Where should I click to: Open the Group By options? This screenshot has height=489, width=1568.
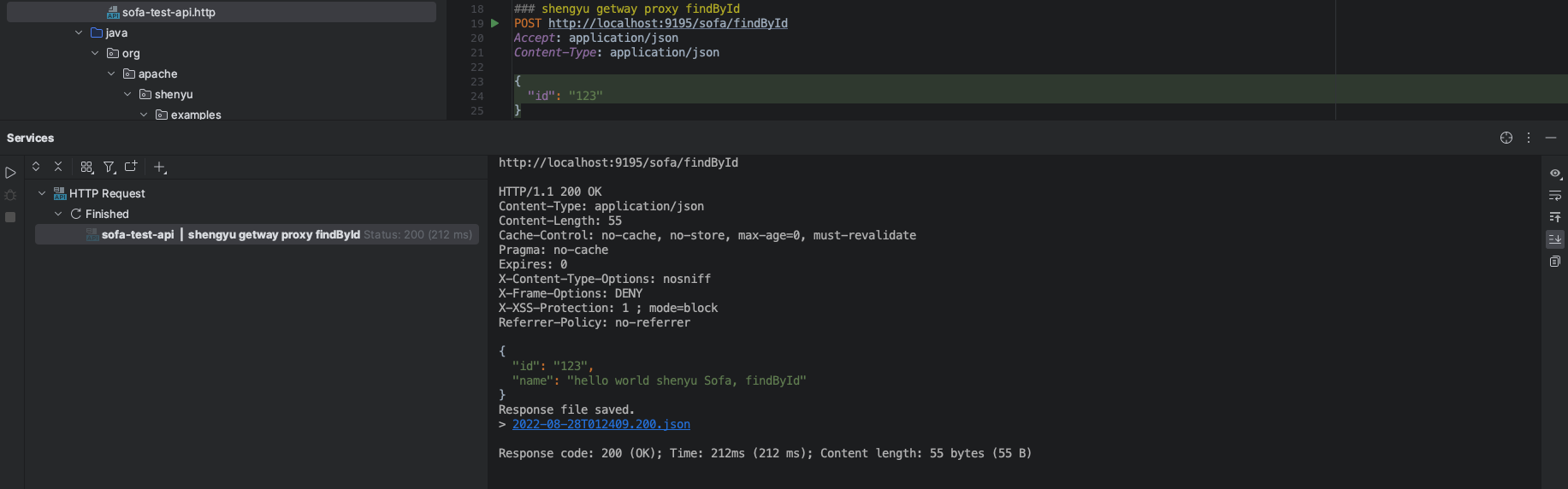(x=86, y=168)
